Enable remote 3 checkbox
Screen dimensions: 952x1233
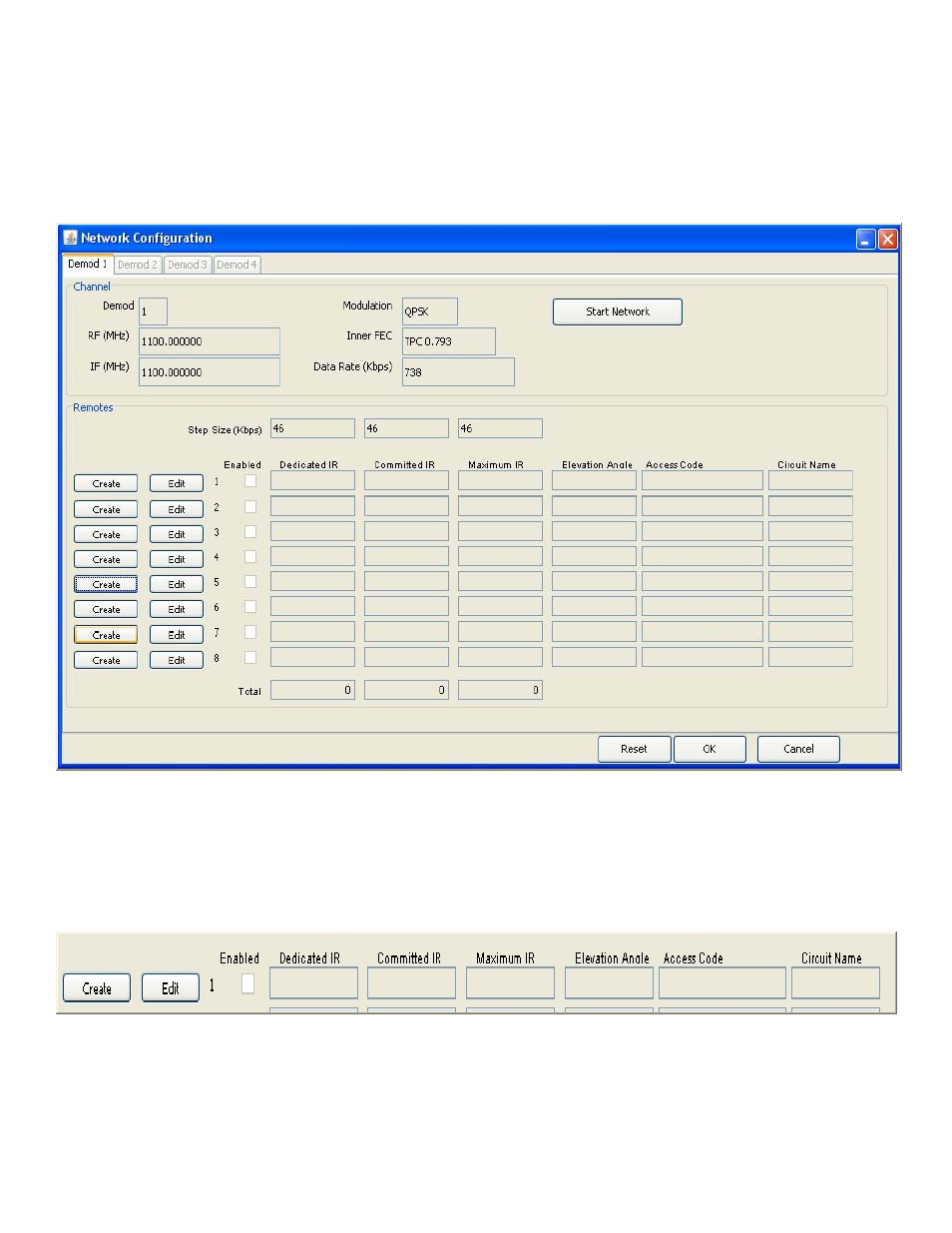[x=250, y=532]
